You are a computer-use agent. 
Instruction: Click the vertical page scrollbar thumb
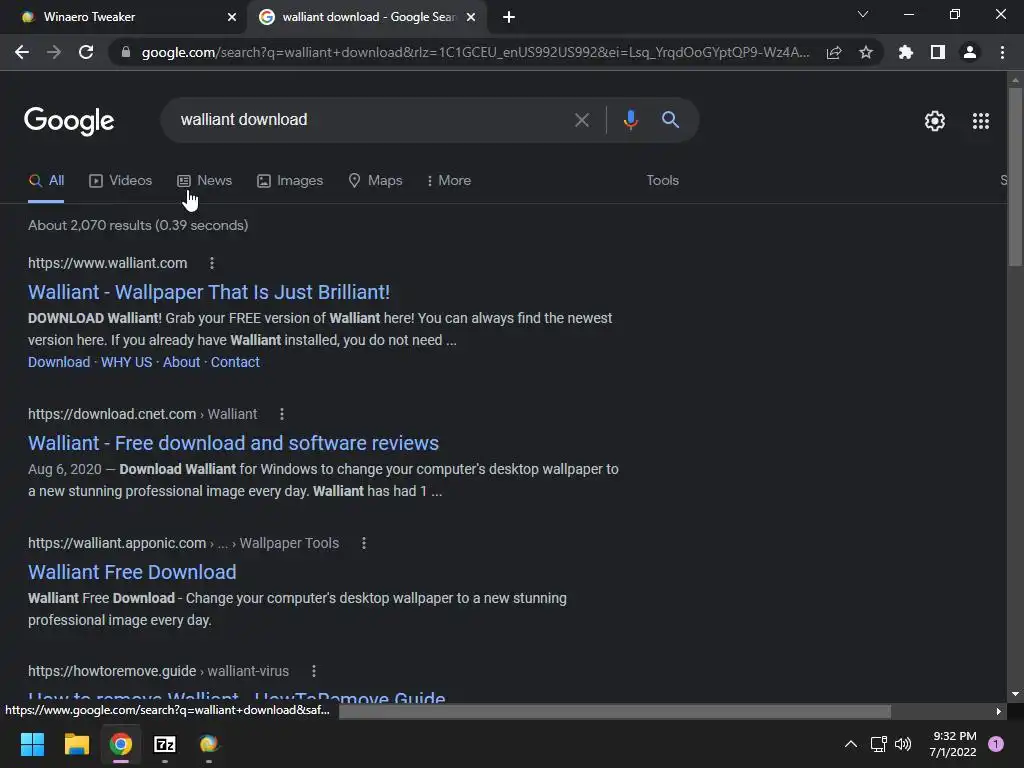[1014, 176]
